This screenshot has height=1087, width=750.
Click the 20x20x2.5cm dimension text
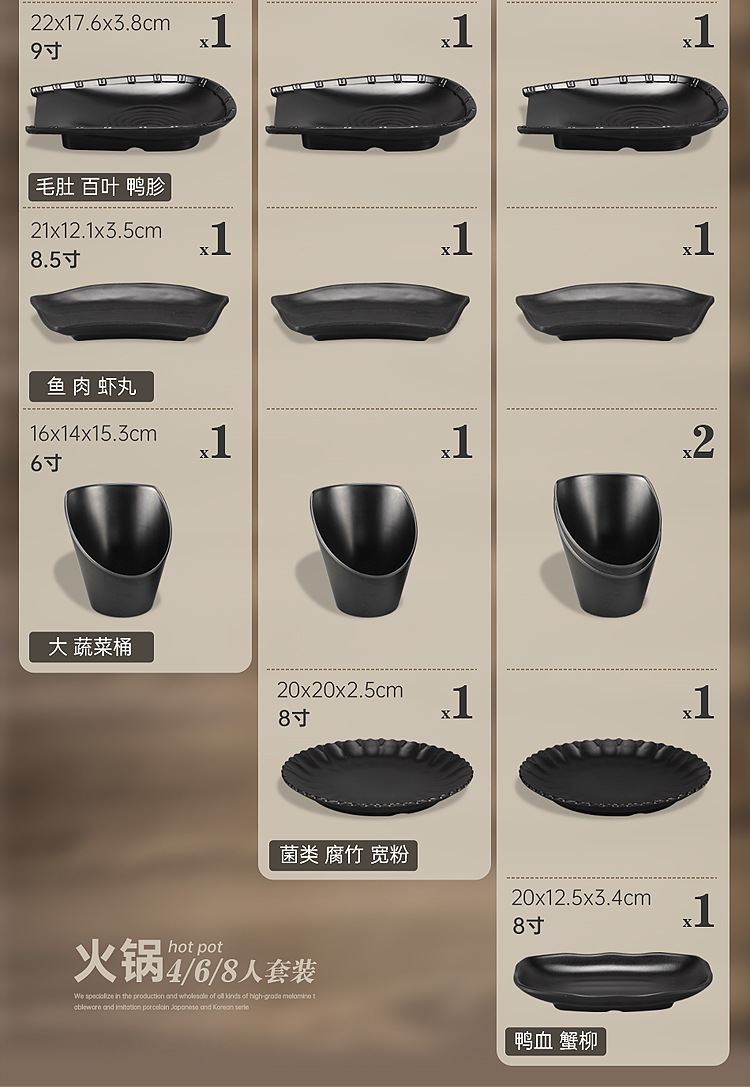click(x=340, y=690)
